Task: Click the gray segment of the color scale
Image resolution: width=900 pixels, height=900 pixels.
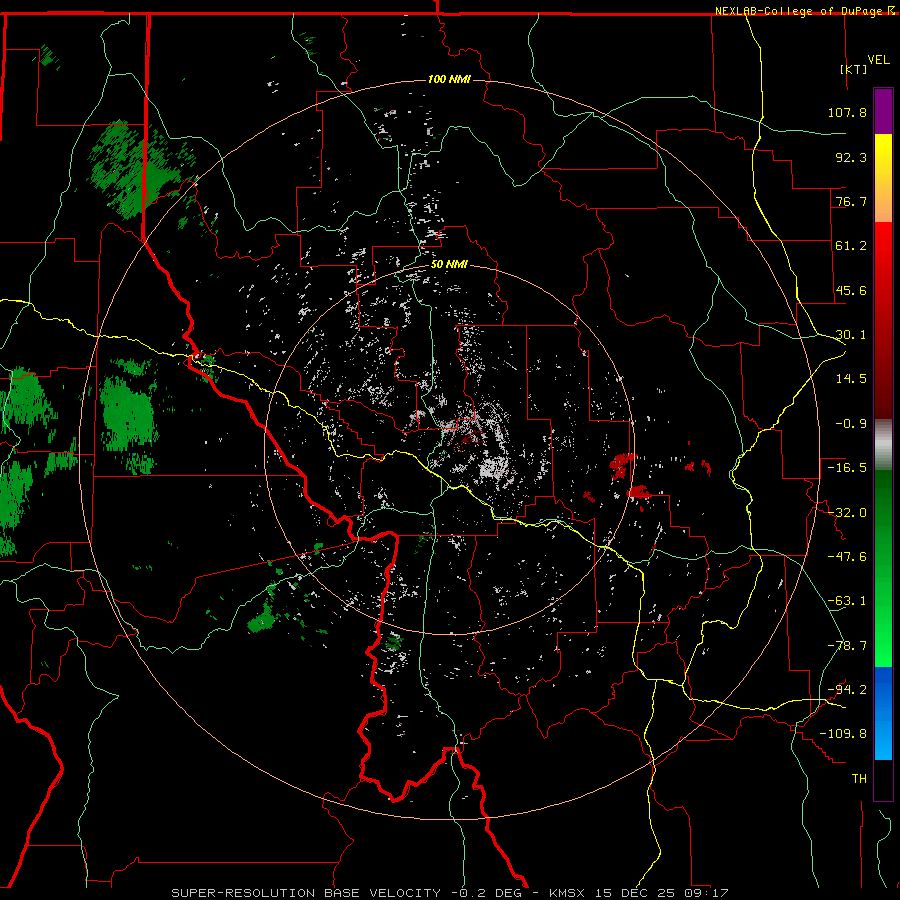Action: pyautogui.click(x=883, y=445)
